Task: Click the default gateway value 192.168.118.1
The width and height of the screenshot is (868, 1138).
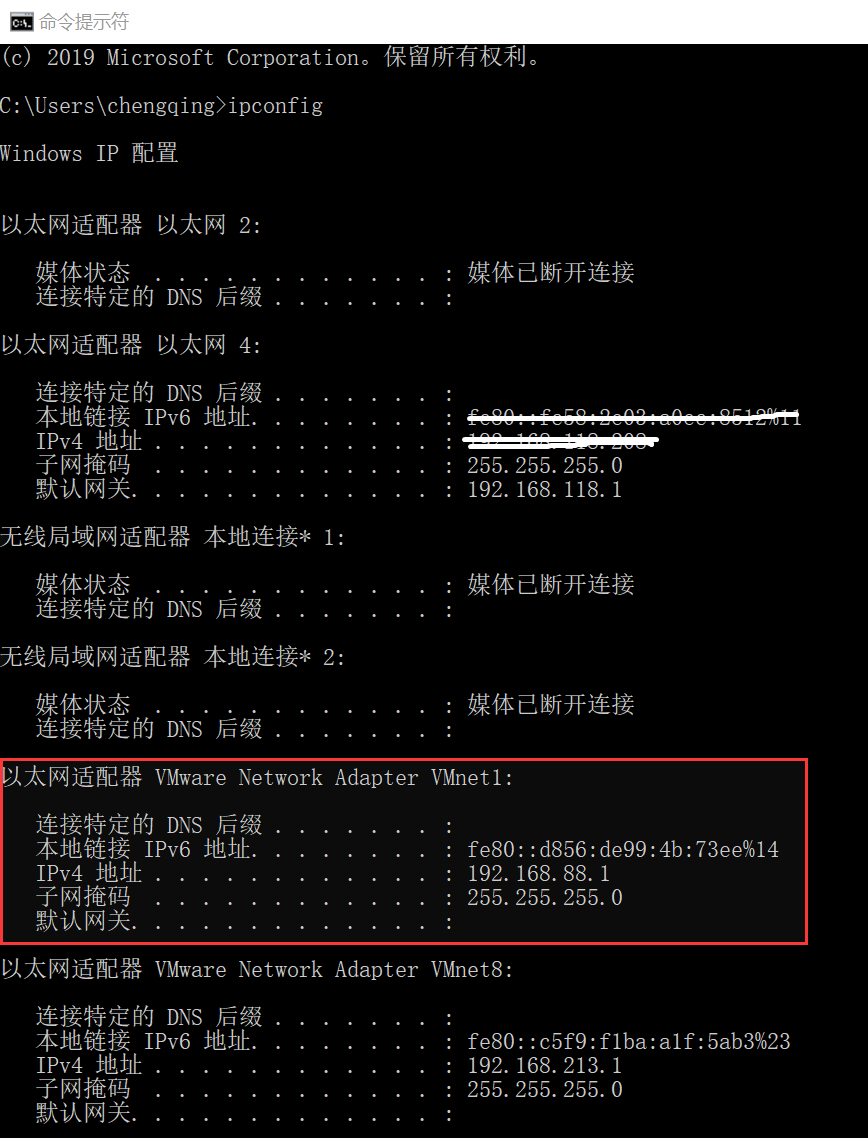Action: [544, 490]
